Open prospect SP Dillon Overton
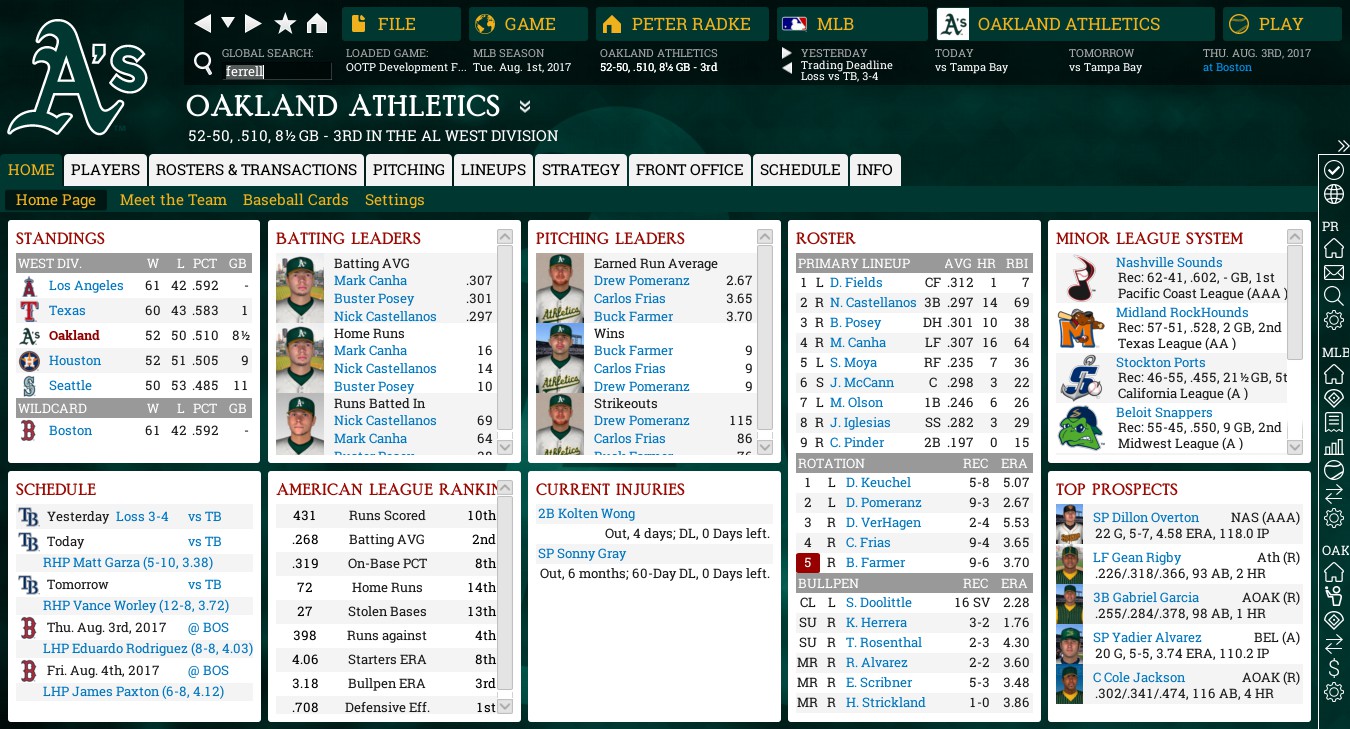The width and height of the screenshot is (1350, 729). tap(1146, 517)
